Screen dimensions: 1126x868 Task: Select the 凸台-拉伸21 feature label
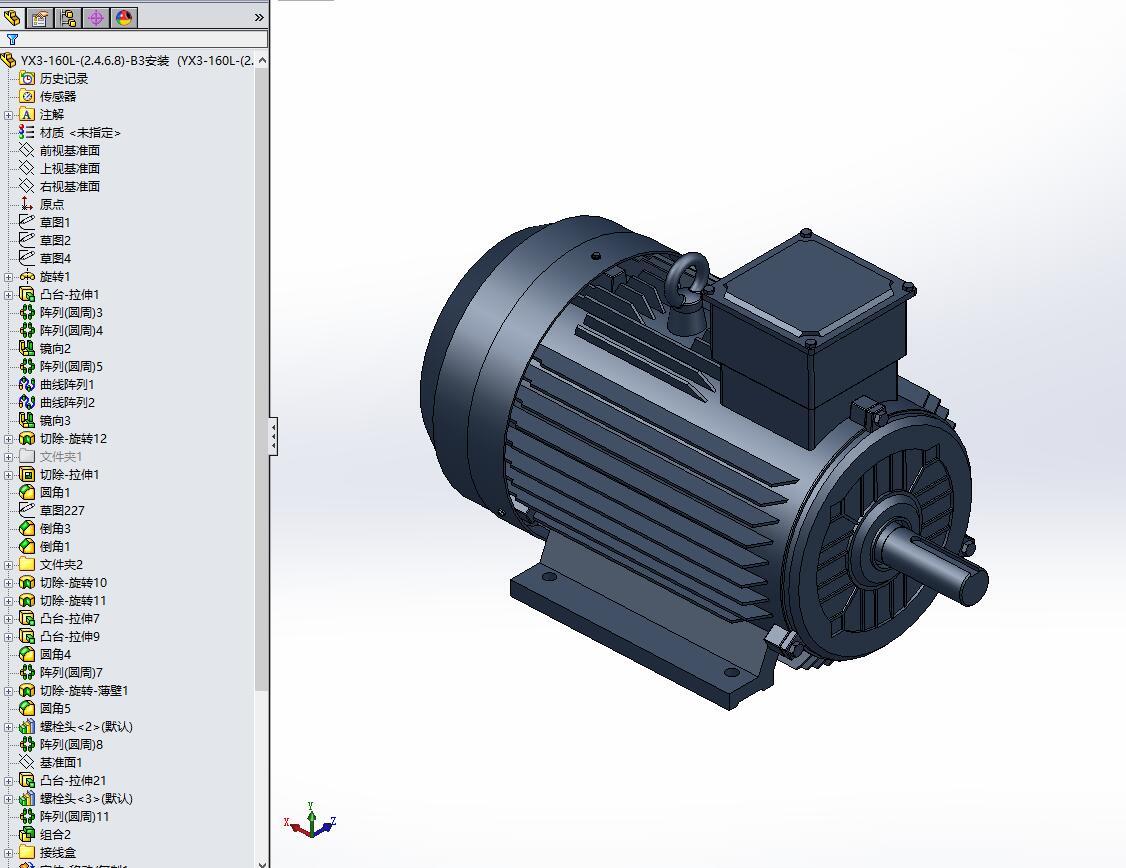(x=73, y=780)
